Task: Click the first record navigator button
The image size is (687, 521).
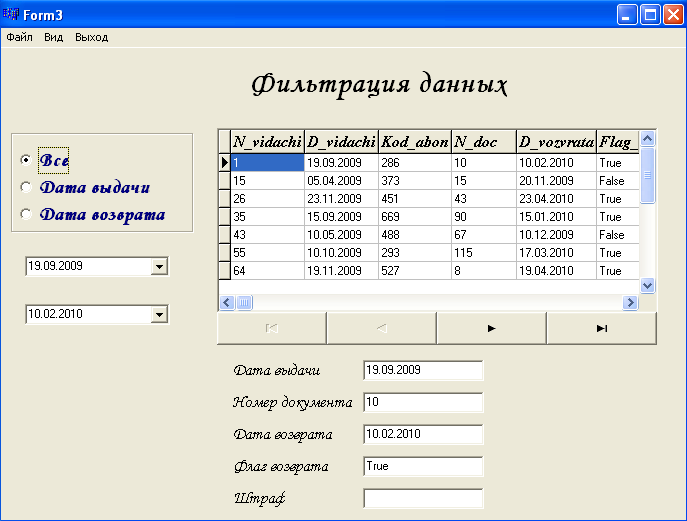Action: pos(271,328)
